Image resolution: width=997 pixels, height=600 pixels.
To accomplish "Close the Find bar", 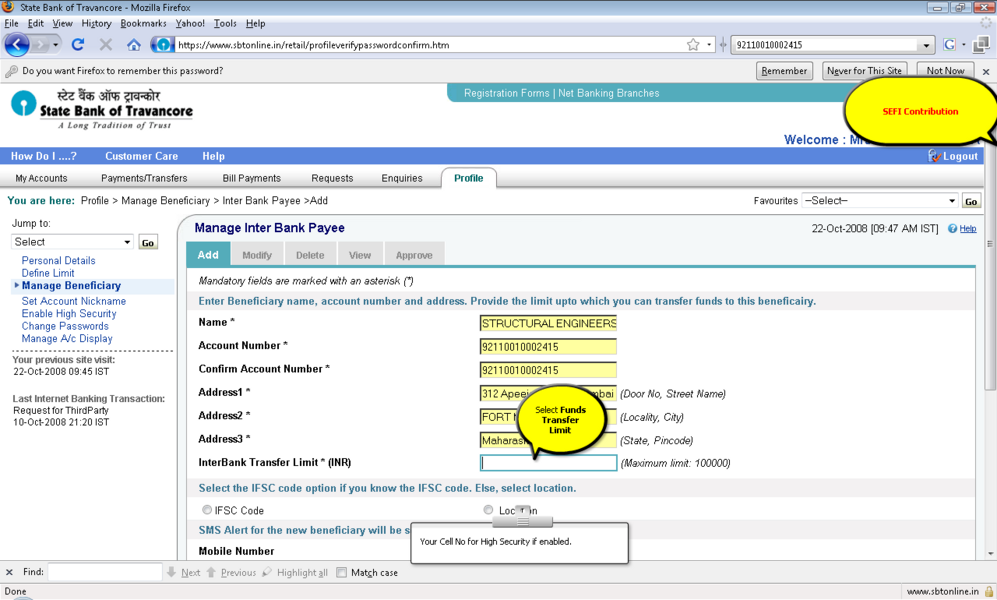I will (x=10, y=573).
